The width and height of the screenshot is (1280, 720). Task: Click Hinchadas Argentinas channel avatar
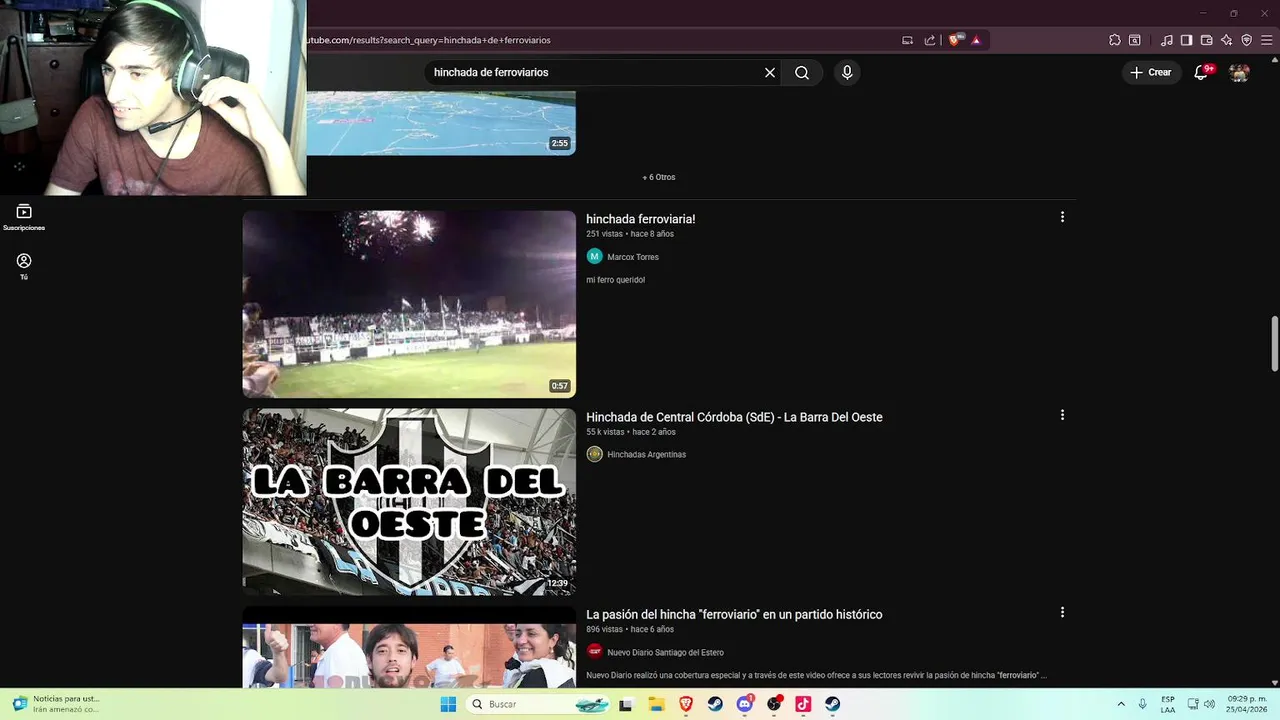(x=595, y=454)
